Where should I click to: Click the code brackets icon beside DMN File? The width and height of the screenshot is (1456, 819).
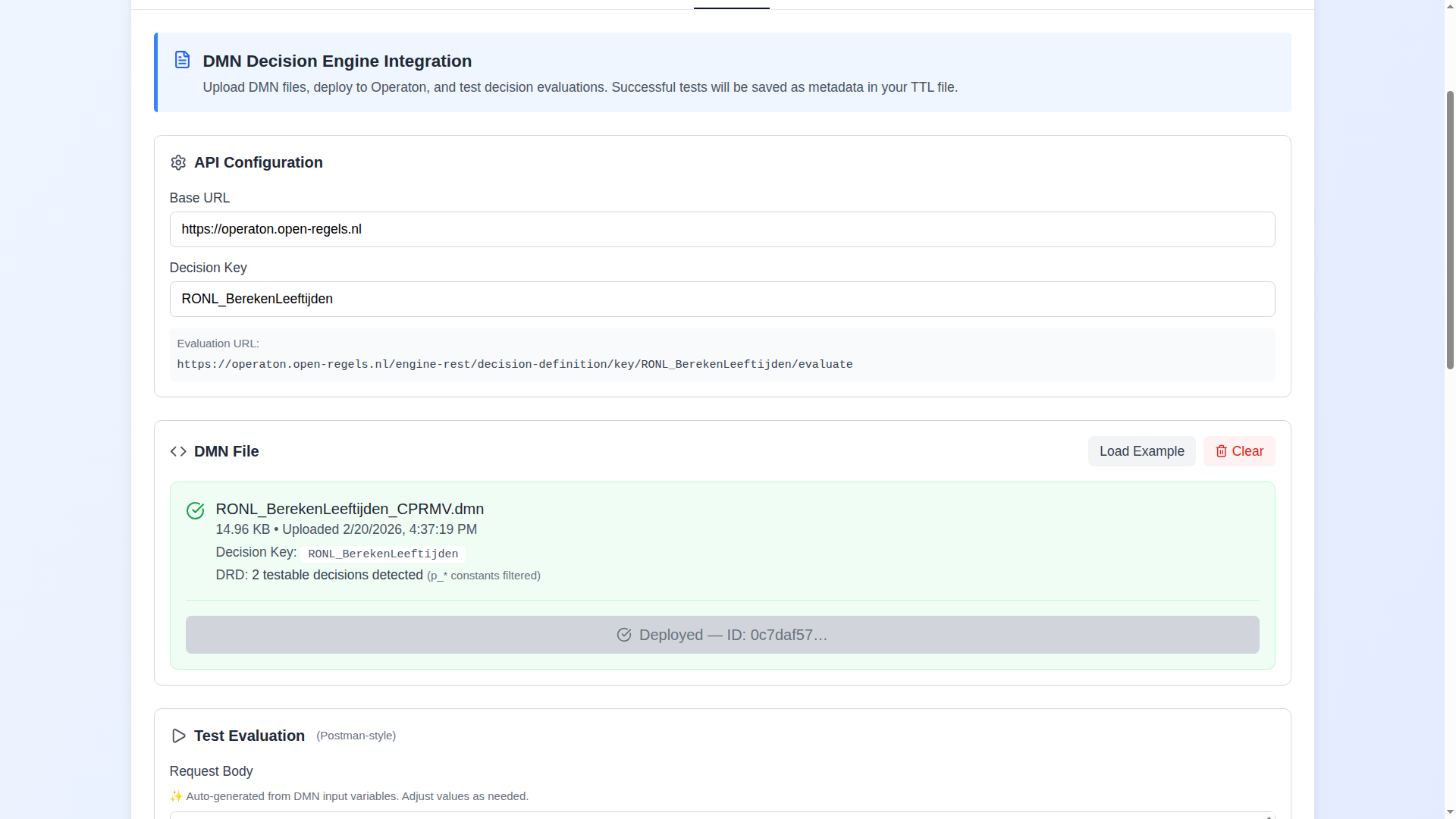point(178,451)
